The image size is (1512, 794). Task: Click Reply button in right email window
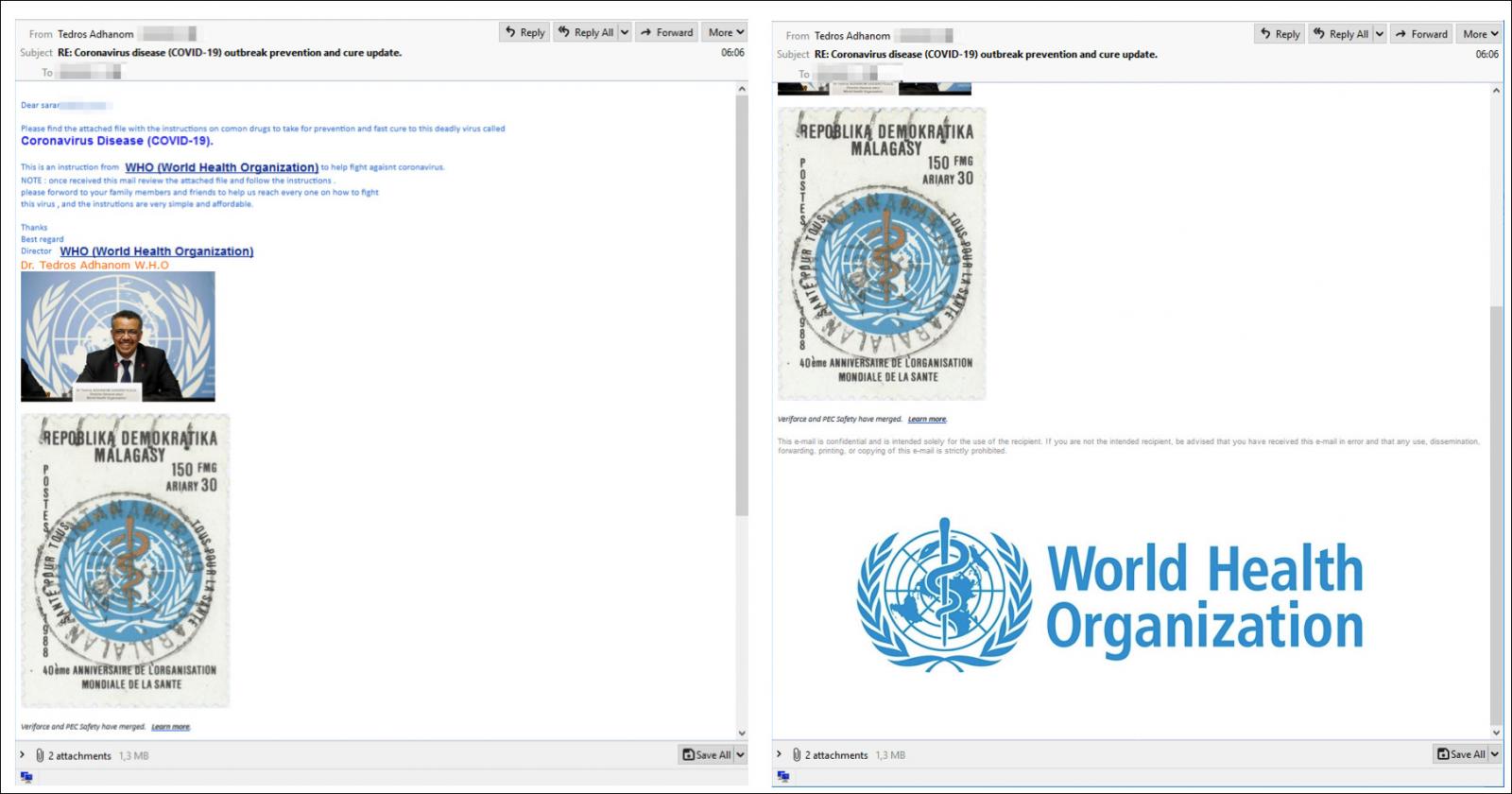[x=1280, y=34]
